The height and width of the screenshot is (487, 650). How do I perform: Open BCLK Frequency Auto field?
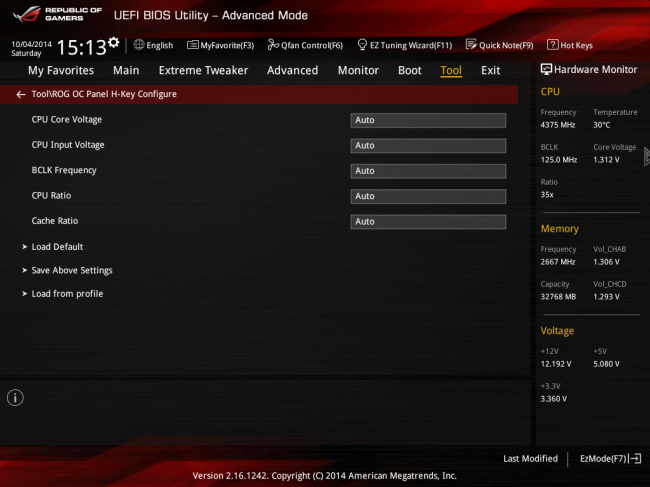pos(428,171)
